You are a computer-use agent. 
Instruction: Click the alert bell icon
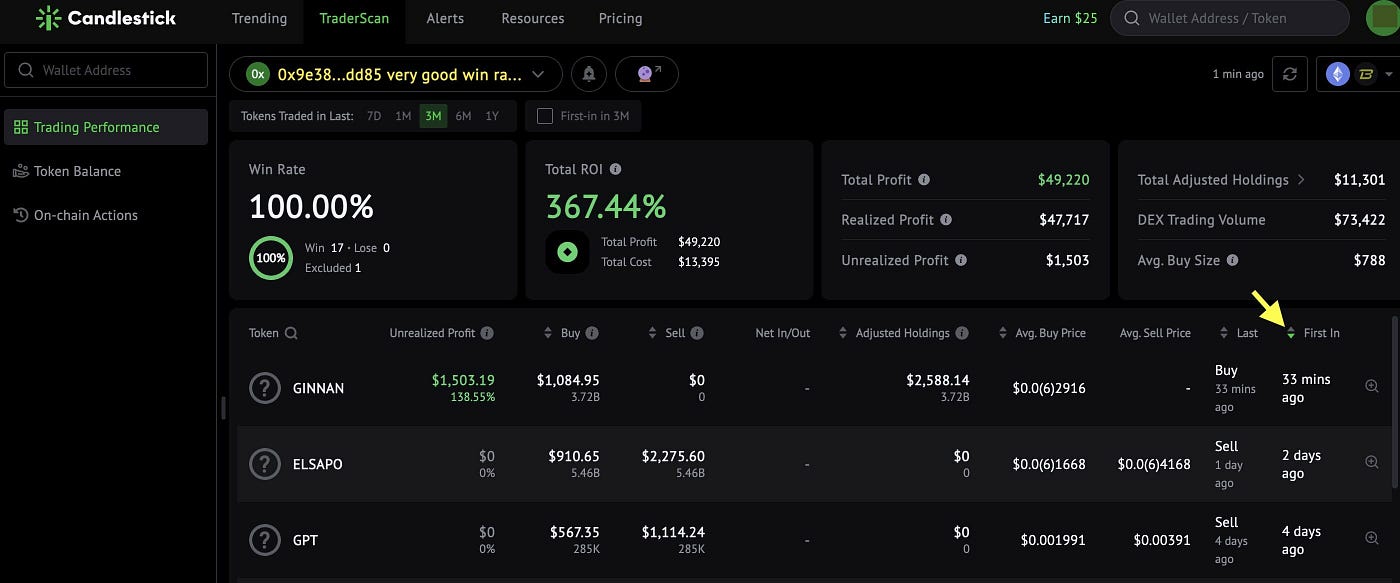589,74
